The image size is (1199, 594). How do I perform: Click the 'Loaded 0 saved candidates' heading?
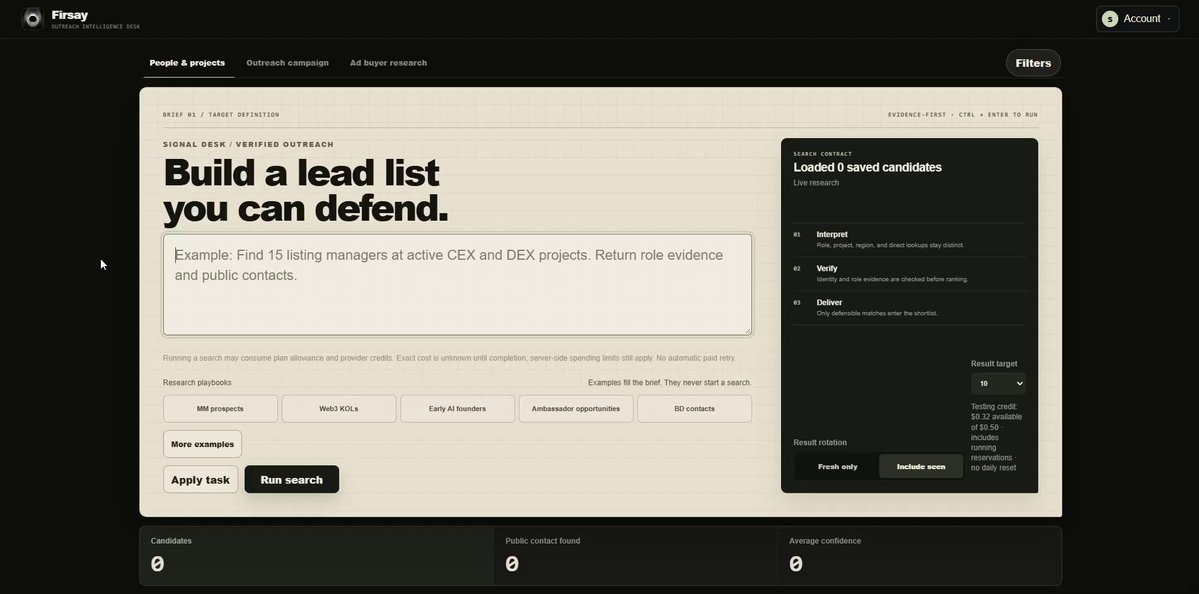[867, 167]
